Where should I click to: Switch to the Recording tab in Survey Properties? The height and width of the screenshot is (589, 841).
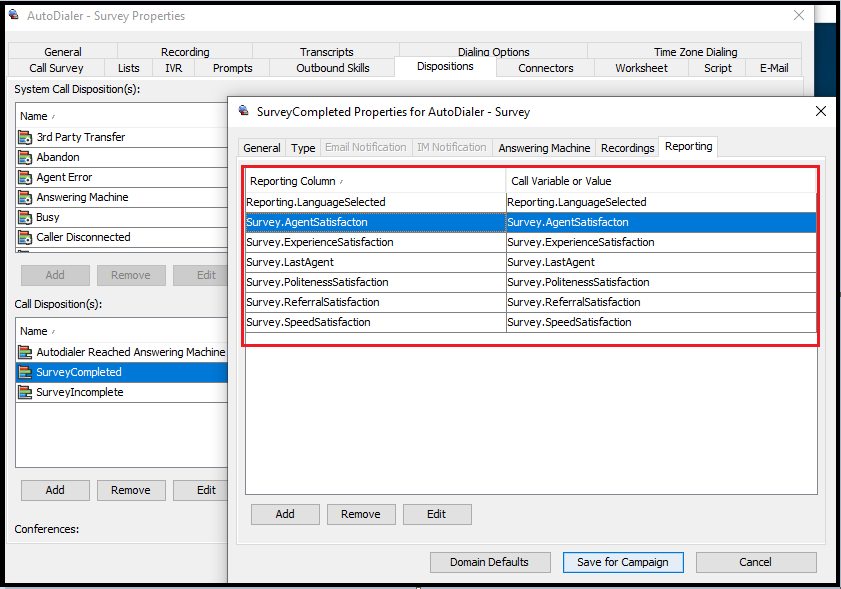point(185,51)
